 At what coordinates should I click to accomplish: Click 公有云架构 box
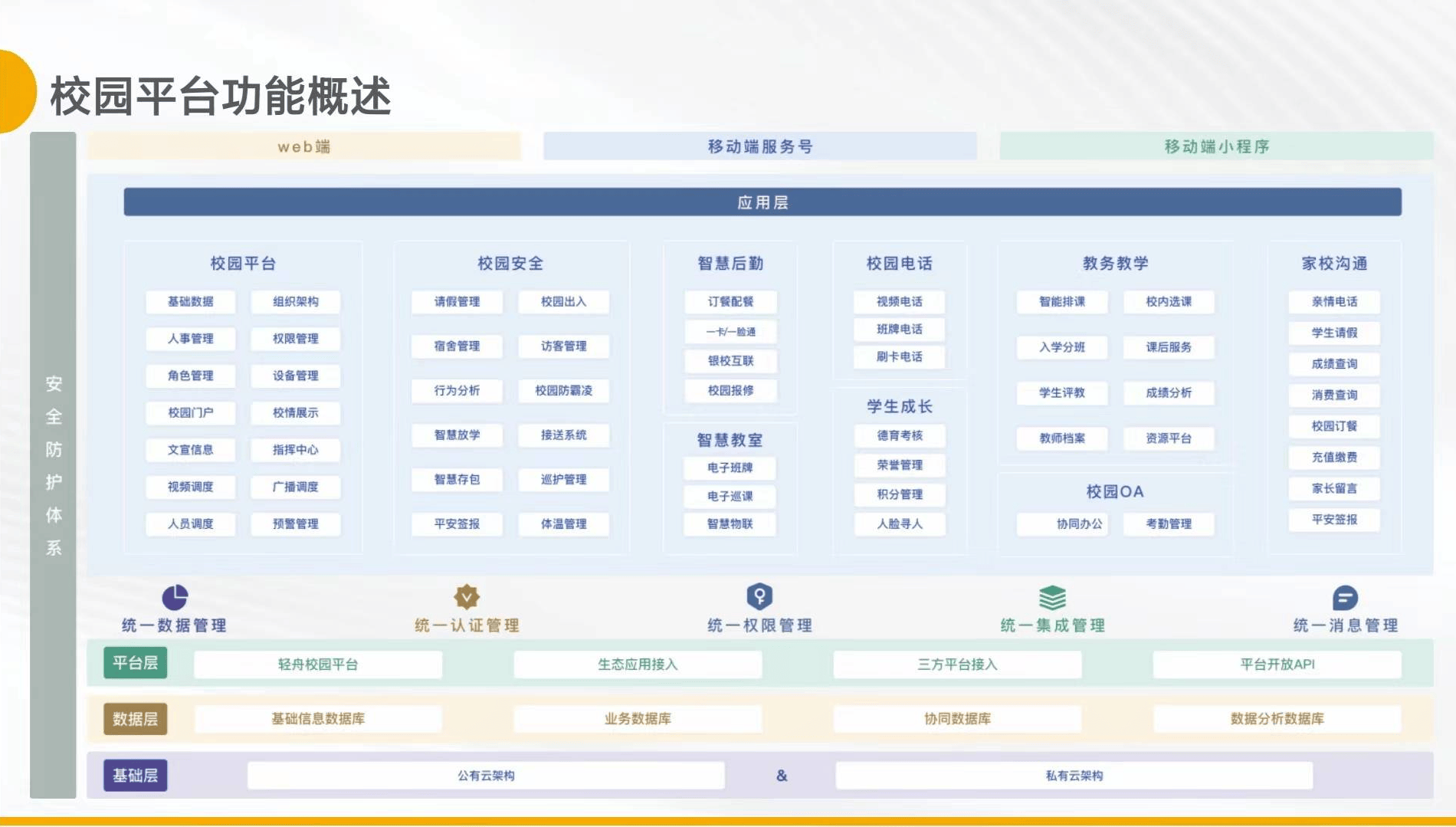coord(486,776)
